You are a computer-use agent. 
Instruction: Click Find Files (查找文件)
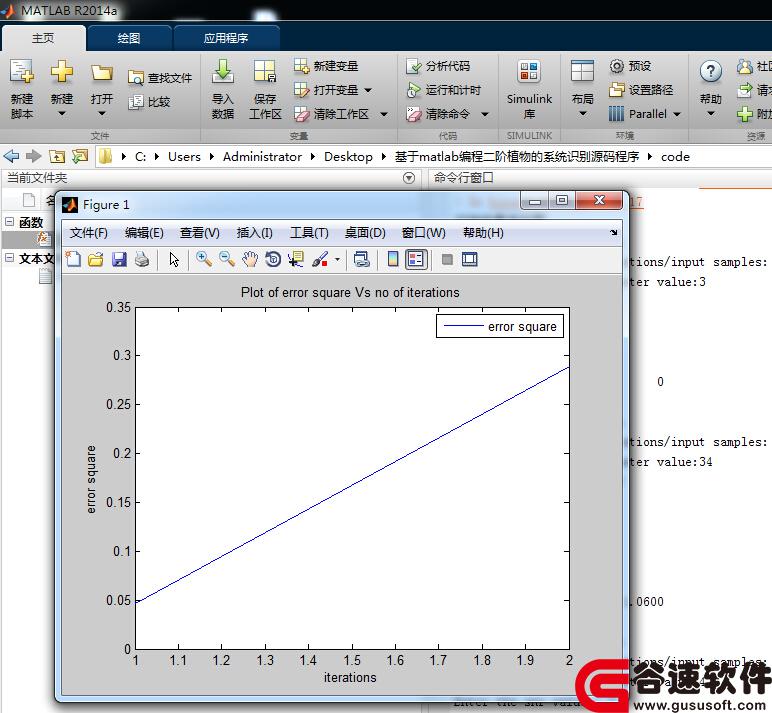(x=160, y=78)
